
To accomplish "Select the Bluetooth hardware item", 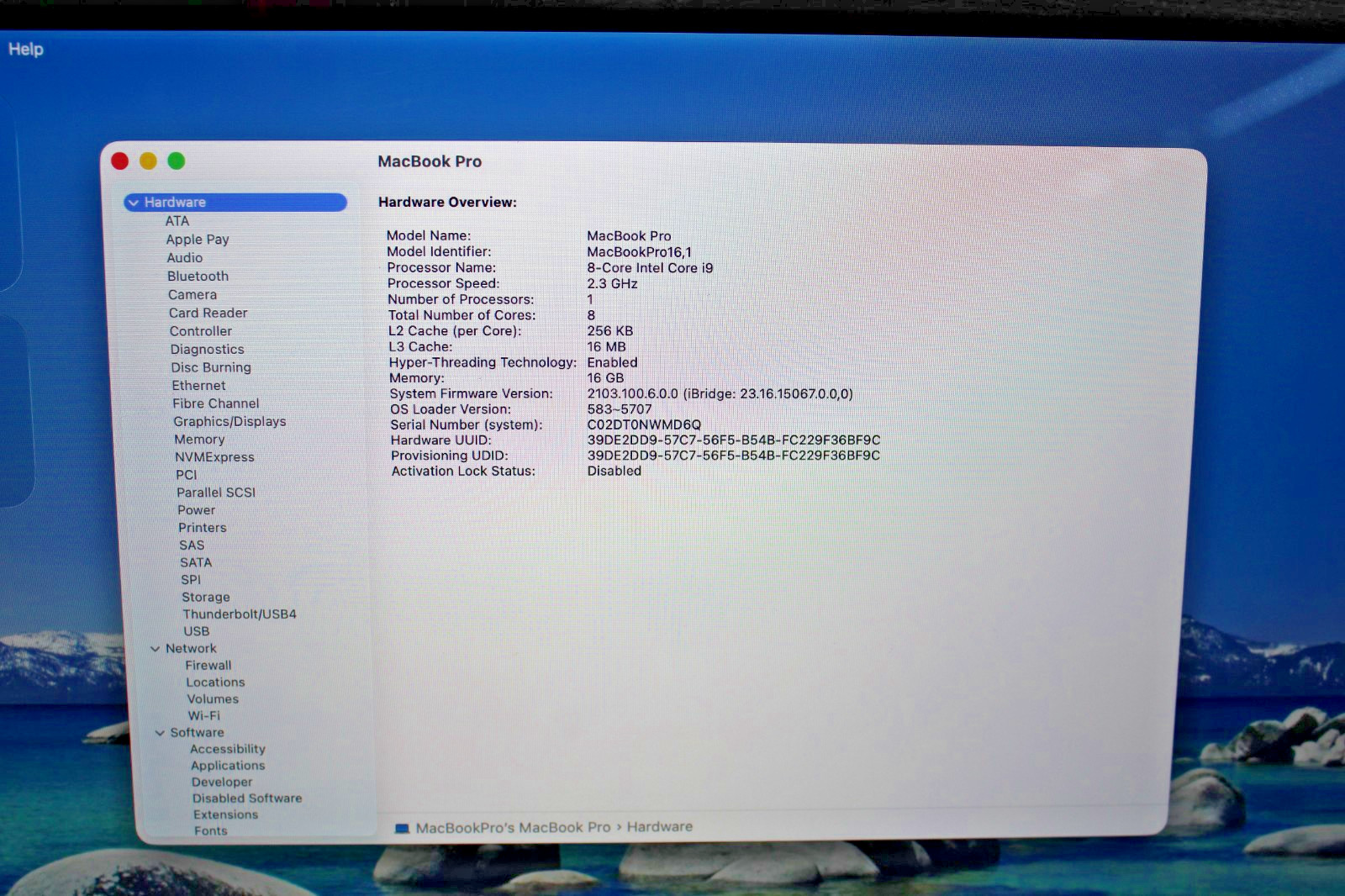I will (198, 276).
